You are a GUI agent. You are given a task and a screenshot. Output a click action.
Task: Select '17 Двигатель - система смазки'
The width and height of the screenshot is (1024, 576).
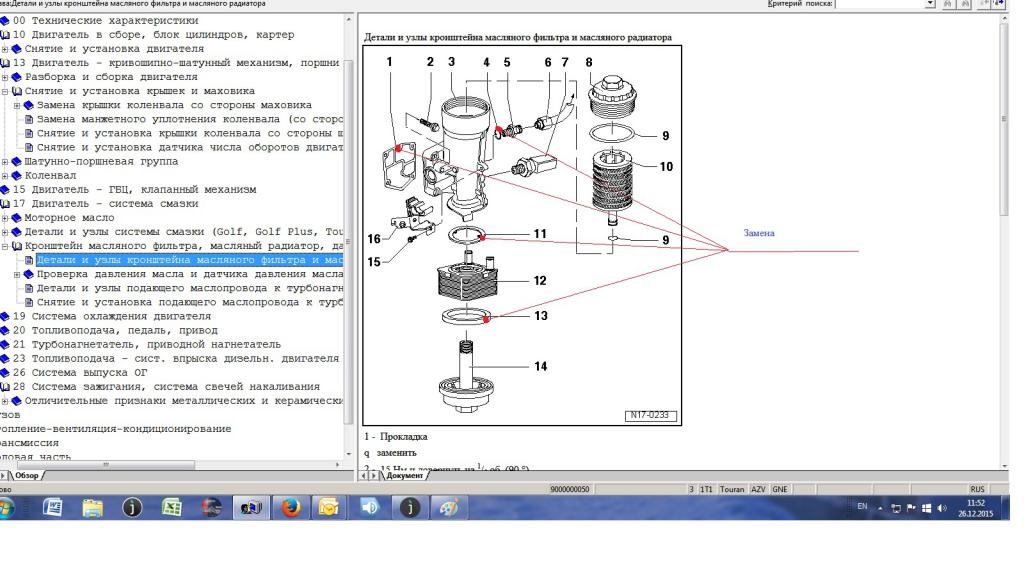[105, 204]
